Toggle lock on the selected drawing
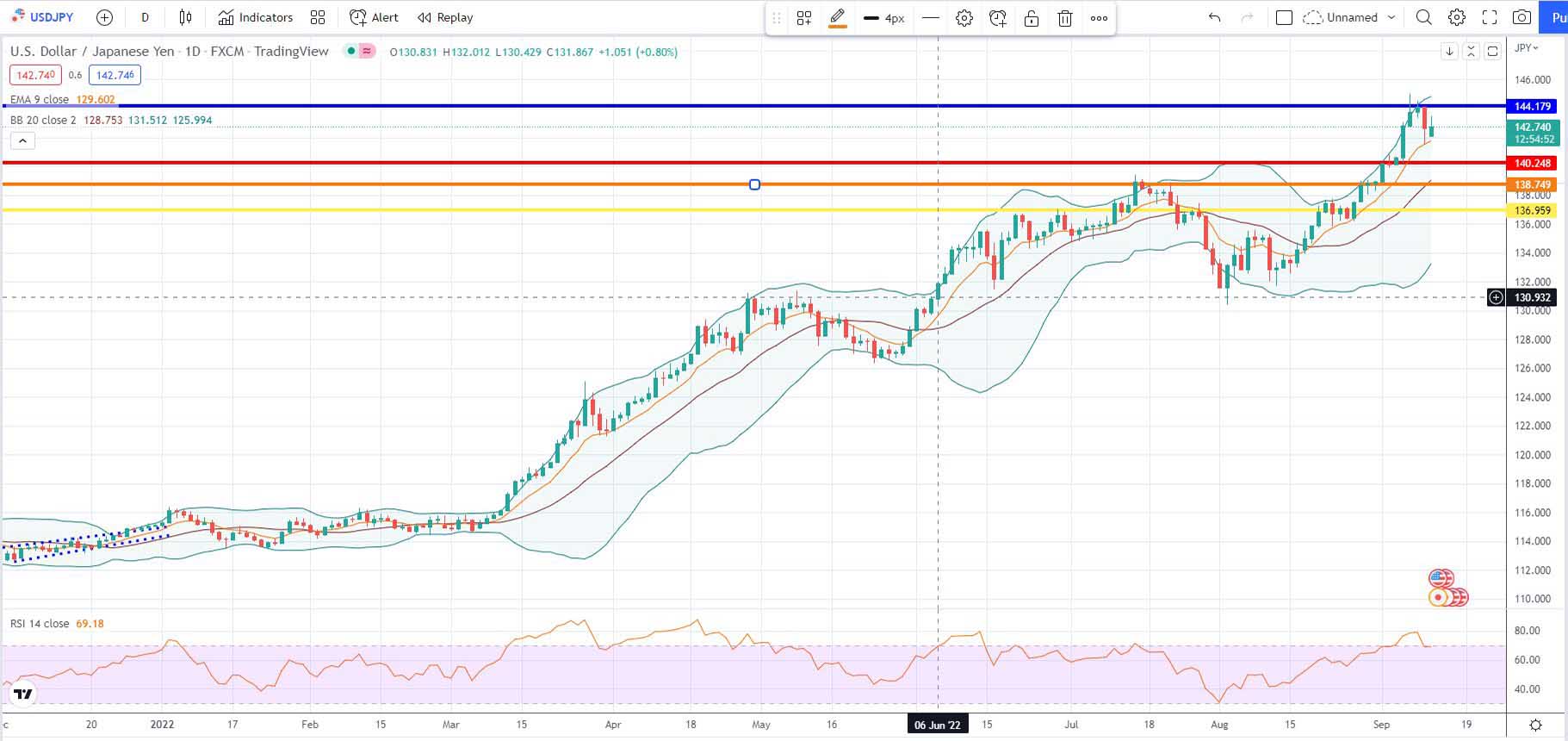The height and width of the screenshot is (741, 1568). click(1032, 18)
